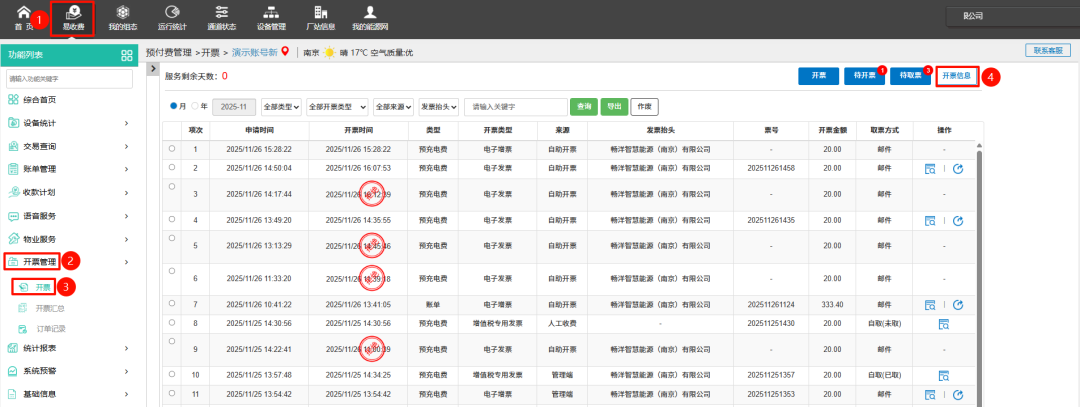Image resolution: width=1080 pixels, height=407 pixels.
Task: Toggle sidebar with the arrow collapse button
Action: pos(154,70)
